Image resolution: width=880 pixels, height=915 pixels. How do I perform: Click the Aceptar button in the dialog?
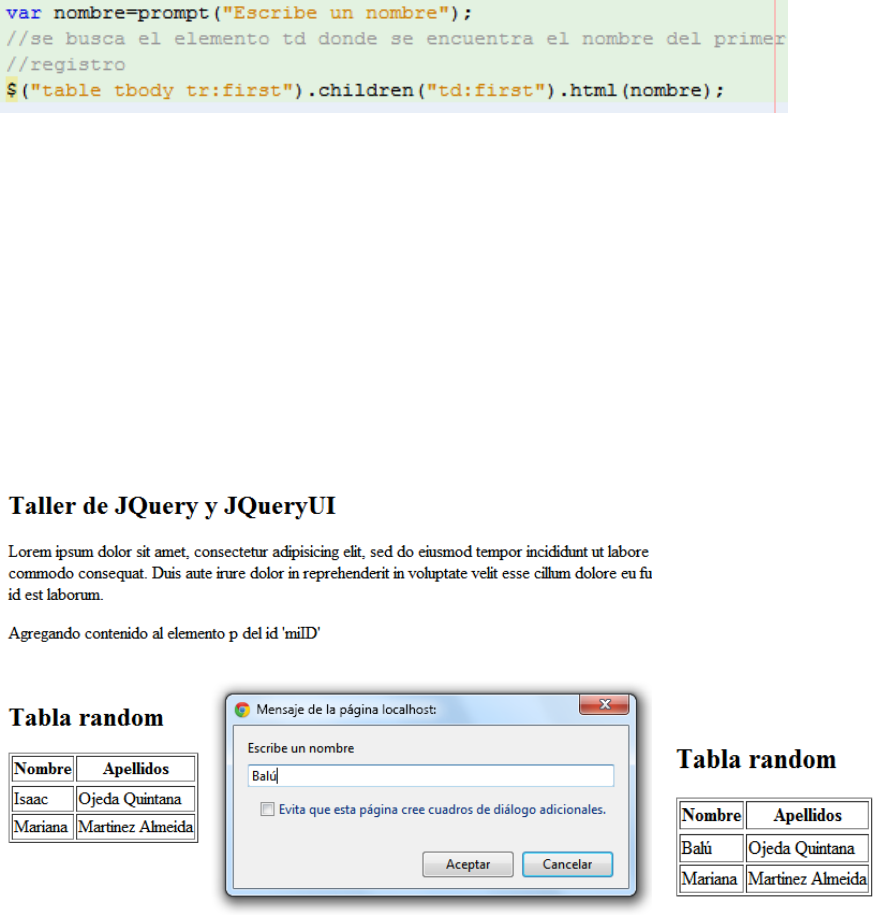coord(467,864)
